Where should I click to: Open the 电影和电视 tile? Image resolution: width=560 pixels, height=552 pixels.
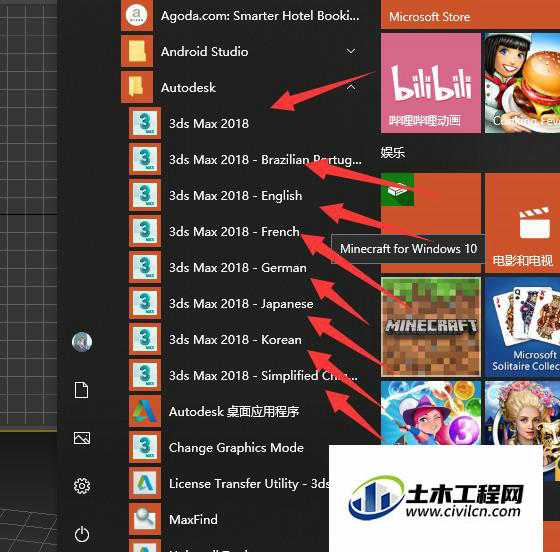522,223
